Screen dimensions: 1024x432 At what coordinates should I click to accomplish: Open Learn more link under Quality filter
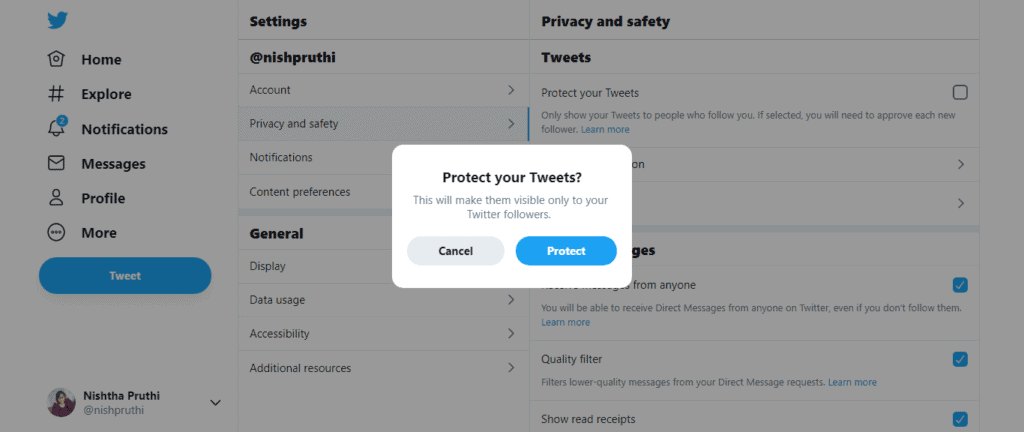tap(852, 382)
